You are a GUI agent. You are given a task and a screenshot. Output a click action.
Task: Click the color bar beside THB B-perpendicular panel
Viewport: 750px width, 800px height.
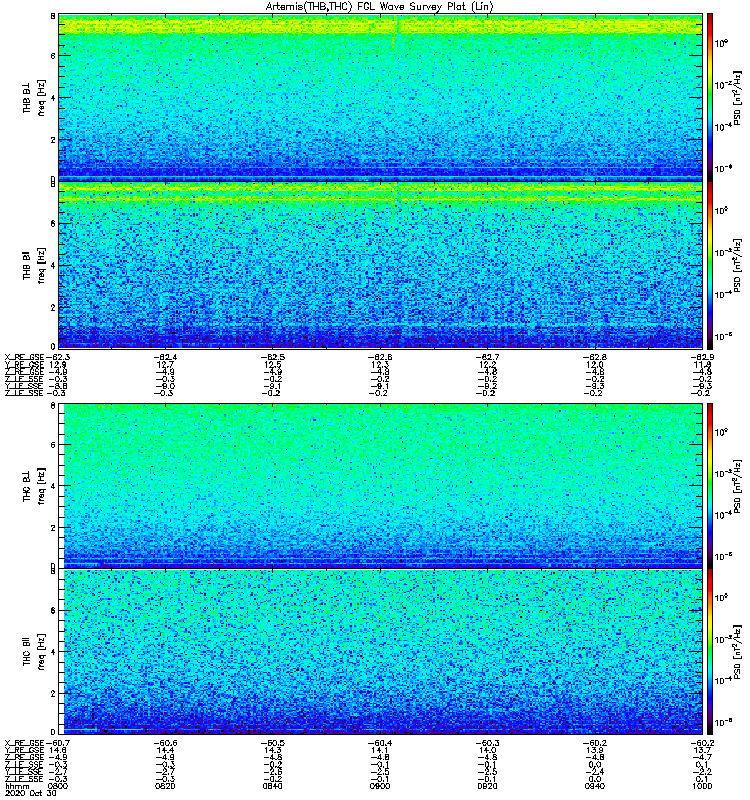[710, 97]
